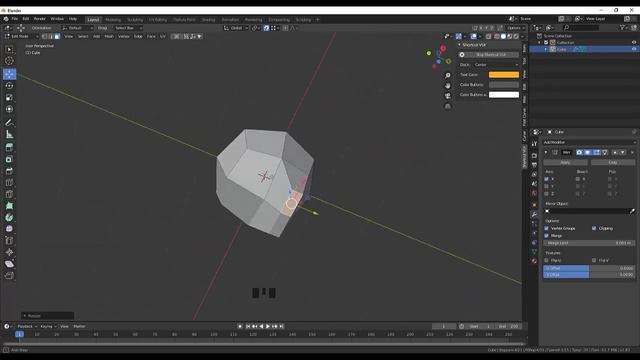Image resolution: width=640 pixels, height=360 pixels.
Task: Jump to the timeline end frame button
Action: tap(282, 327)
